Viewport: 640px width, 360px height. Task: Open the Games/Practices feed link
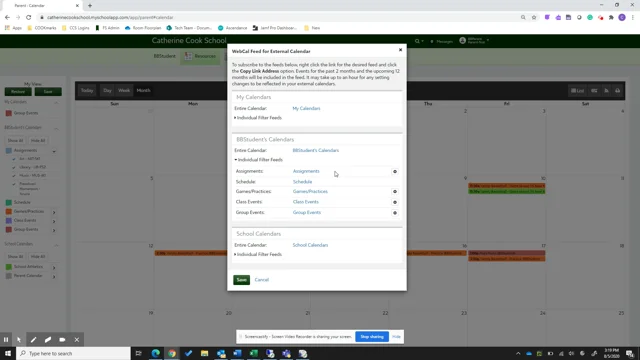pos(310,191)
